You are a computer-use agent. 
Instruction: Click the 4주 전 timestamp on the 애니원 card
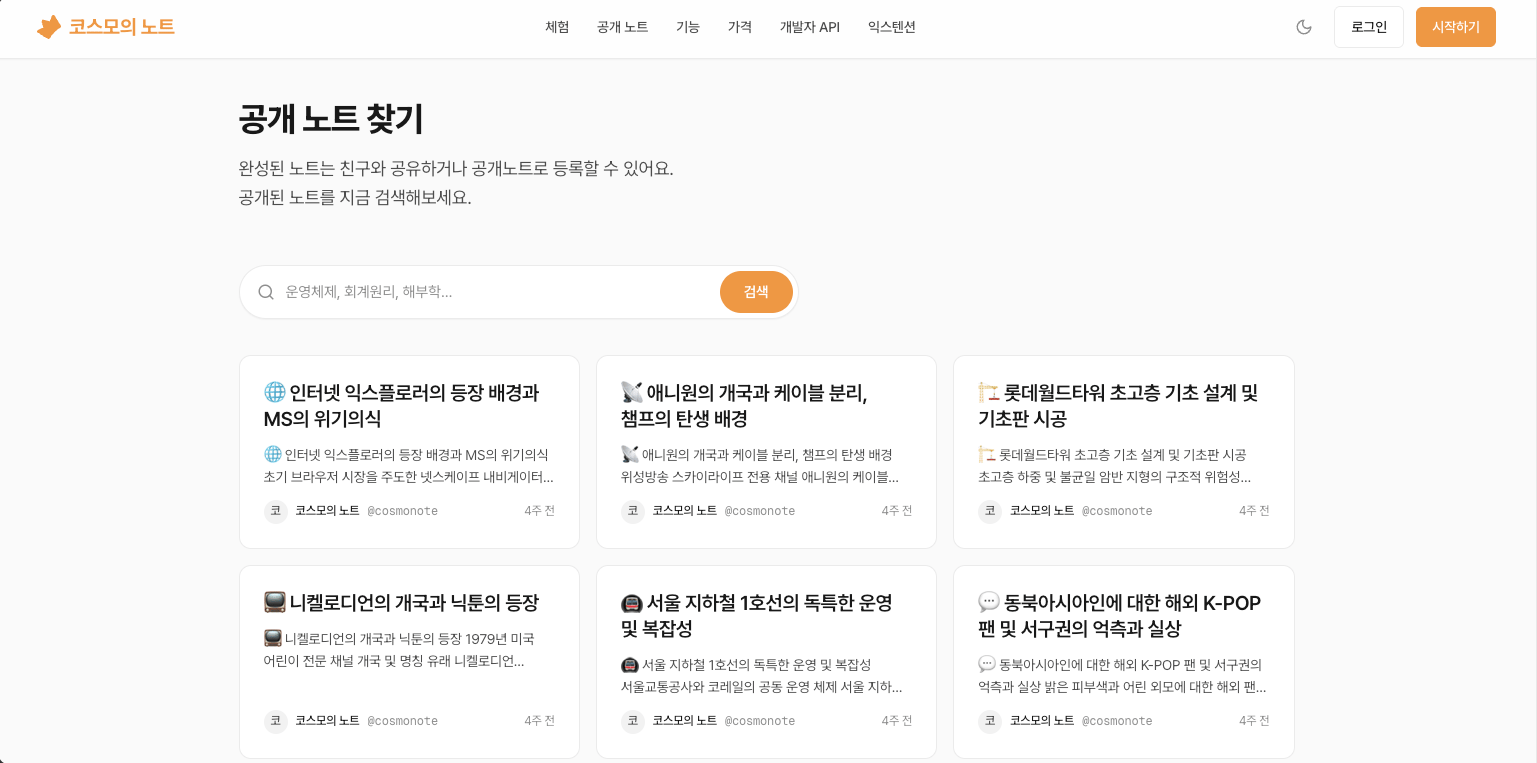click(x=897, y=511)
